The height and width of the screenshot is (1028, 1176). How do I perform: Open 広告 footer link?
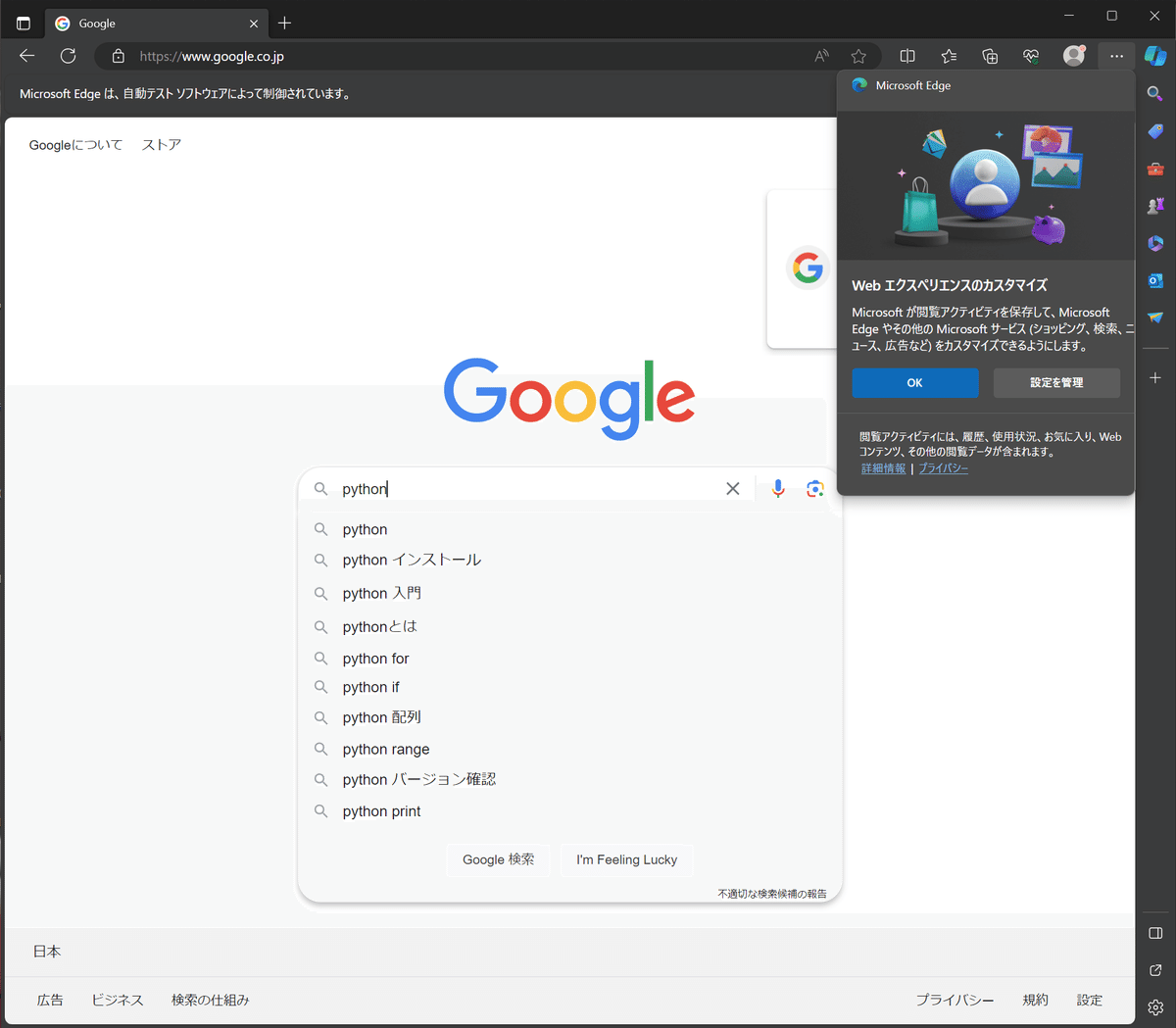50,1000
